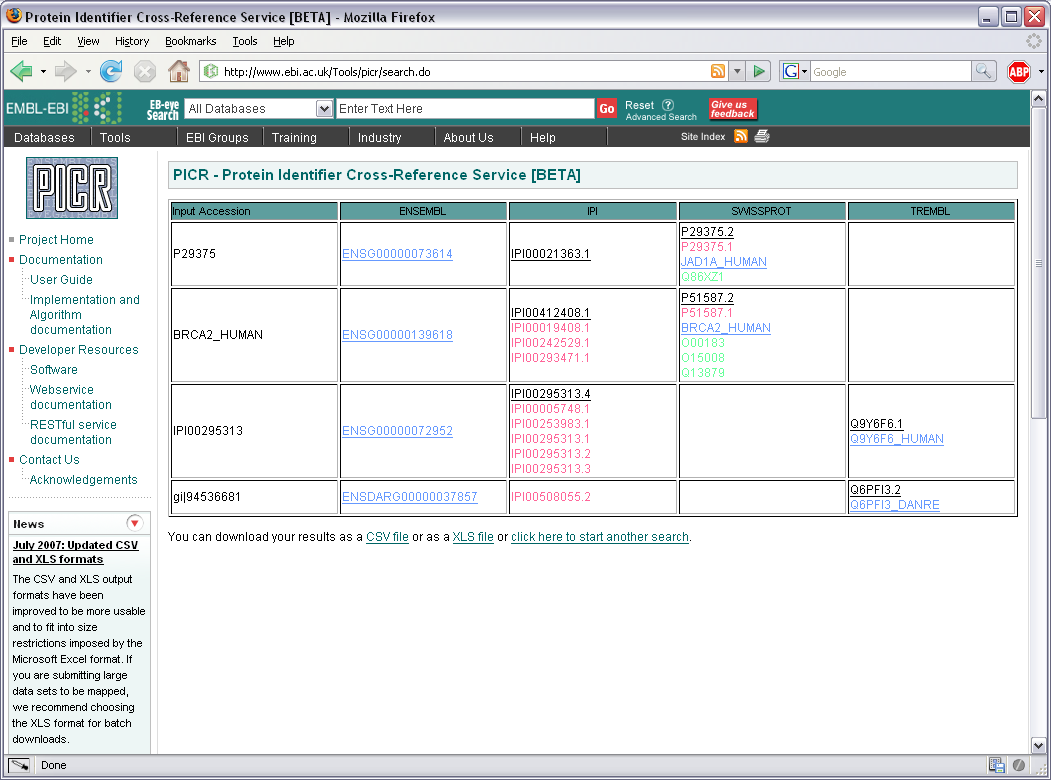Click the printer icon near Site Index

(761, 137)
